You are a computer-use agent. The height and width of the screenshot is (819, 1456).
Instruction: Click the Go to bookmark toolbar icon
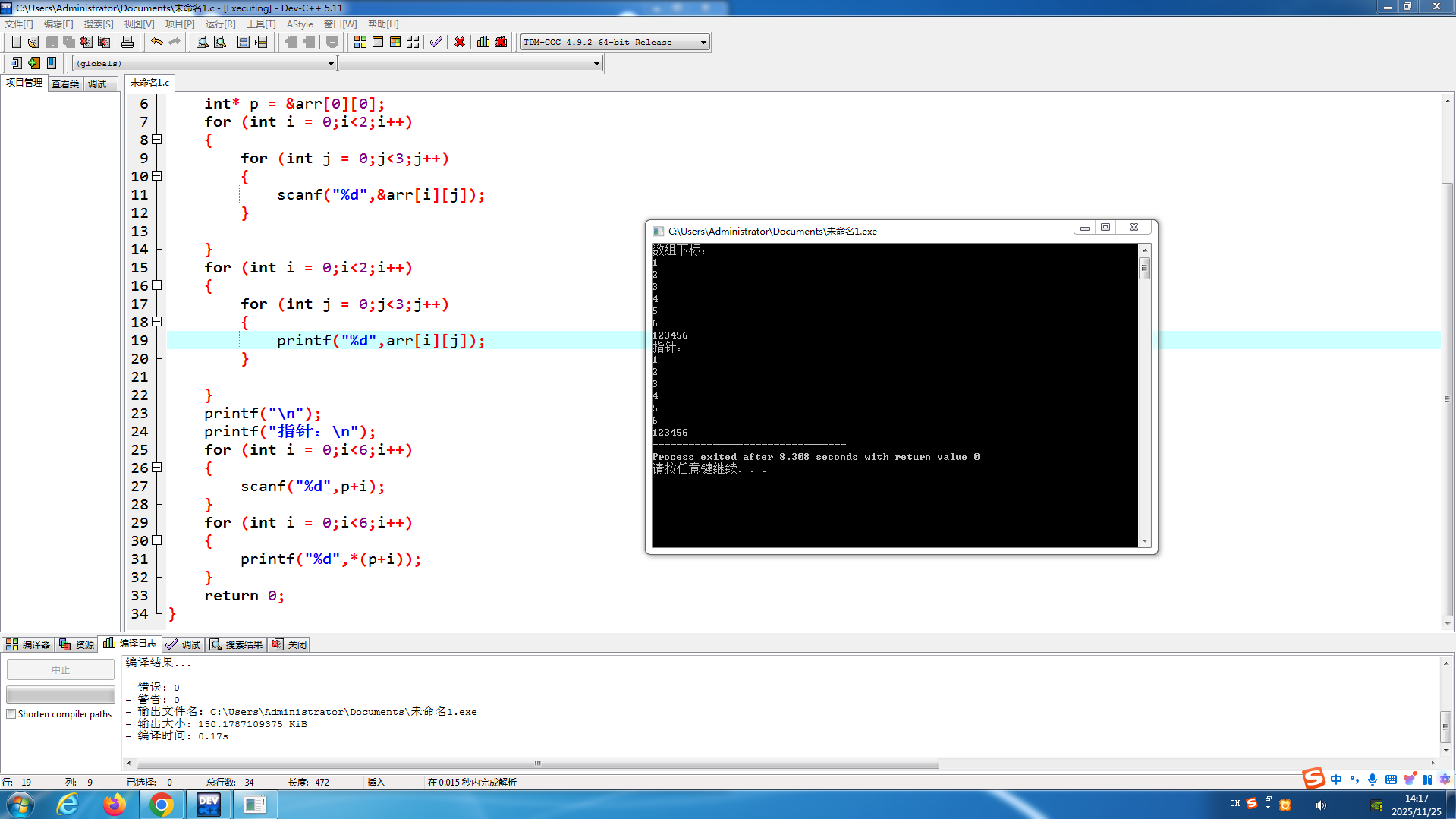coord(52,63)
